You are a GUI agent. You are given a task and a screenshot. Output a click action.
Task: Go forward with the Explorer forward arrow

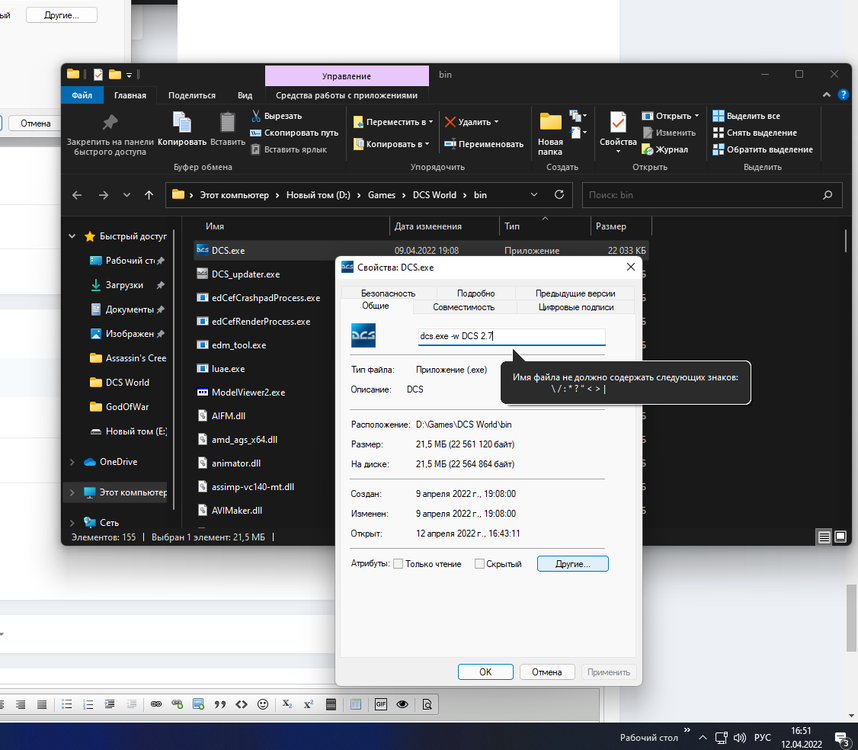click(103, 195)
